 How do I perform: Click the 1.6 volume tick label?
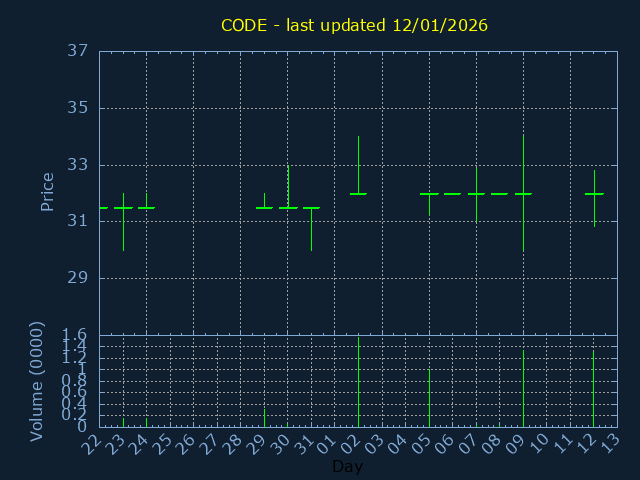coord(75,335)
